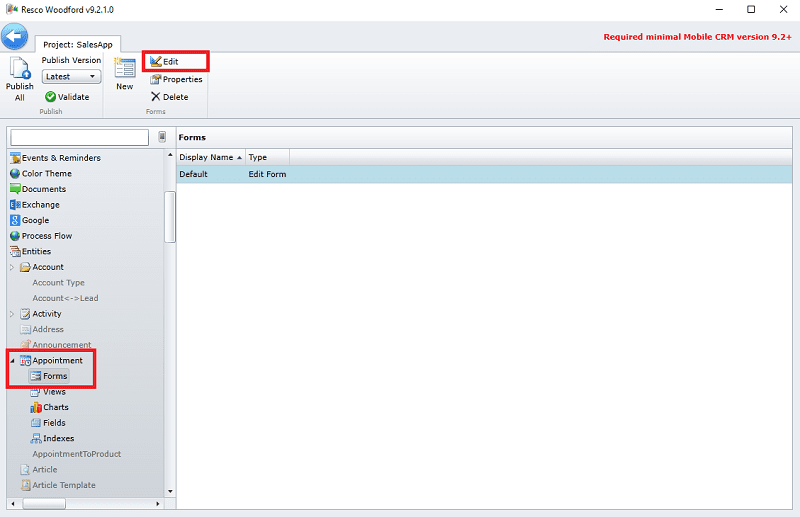Select the Address entity
The image size is (800, 517).
point(42,329)
